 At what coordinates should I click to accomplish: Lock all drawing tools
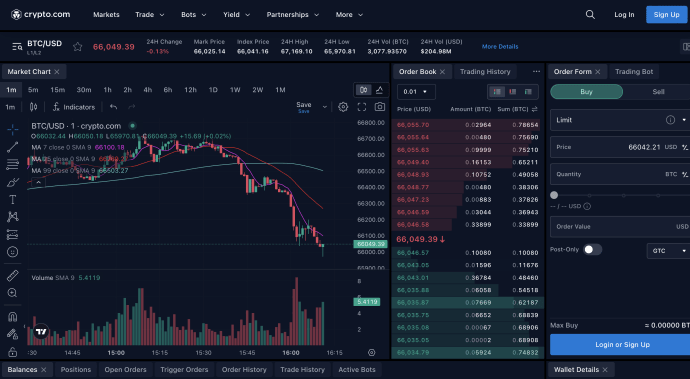(x=13, y=352)
